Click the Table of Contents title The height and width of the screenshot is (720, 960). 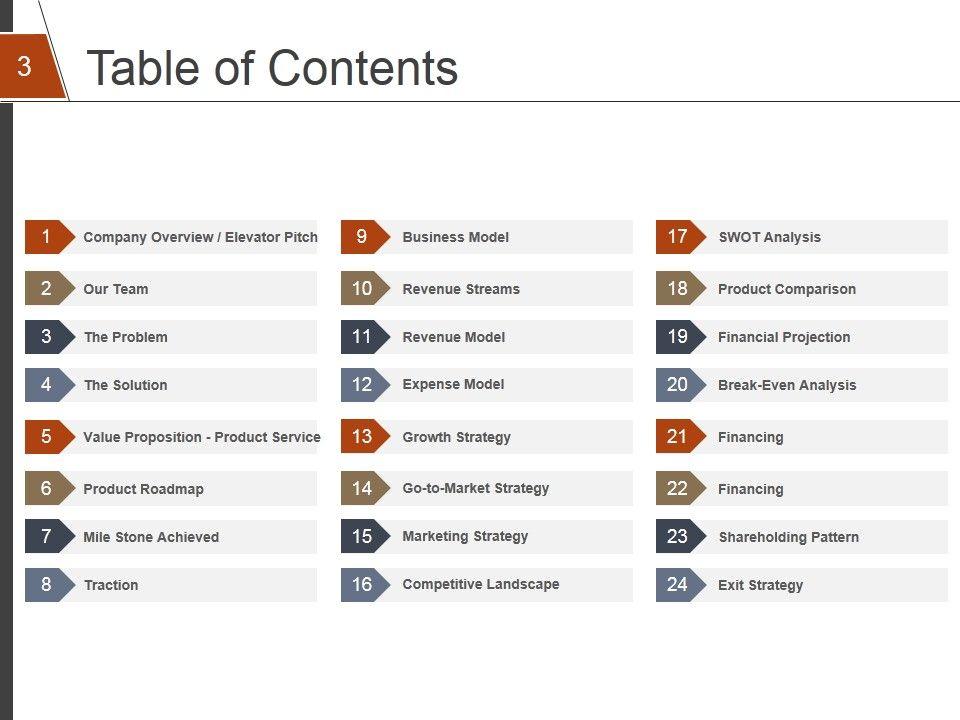[272, 69]
